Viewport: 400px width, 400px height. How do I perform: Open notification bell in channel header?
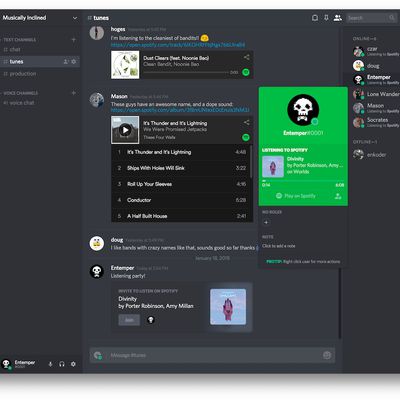315,18
